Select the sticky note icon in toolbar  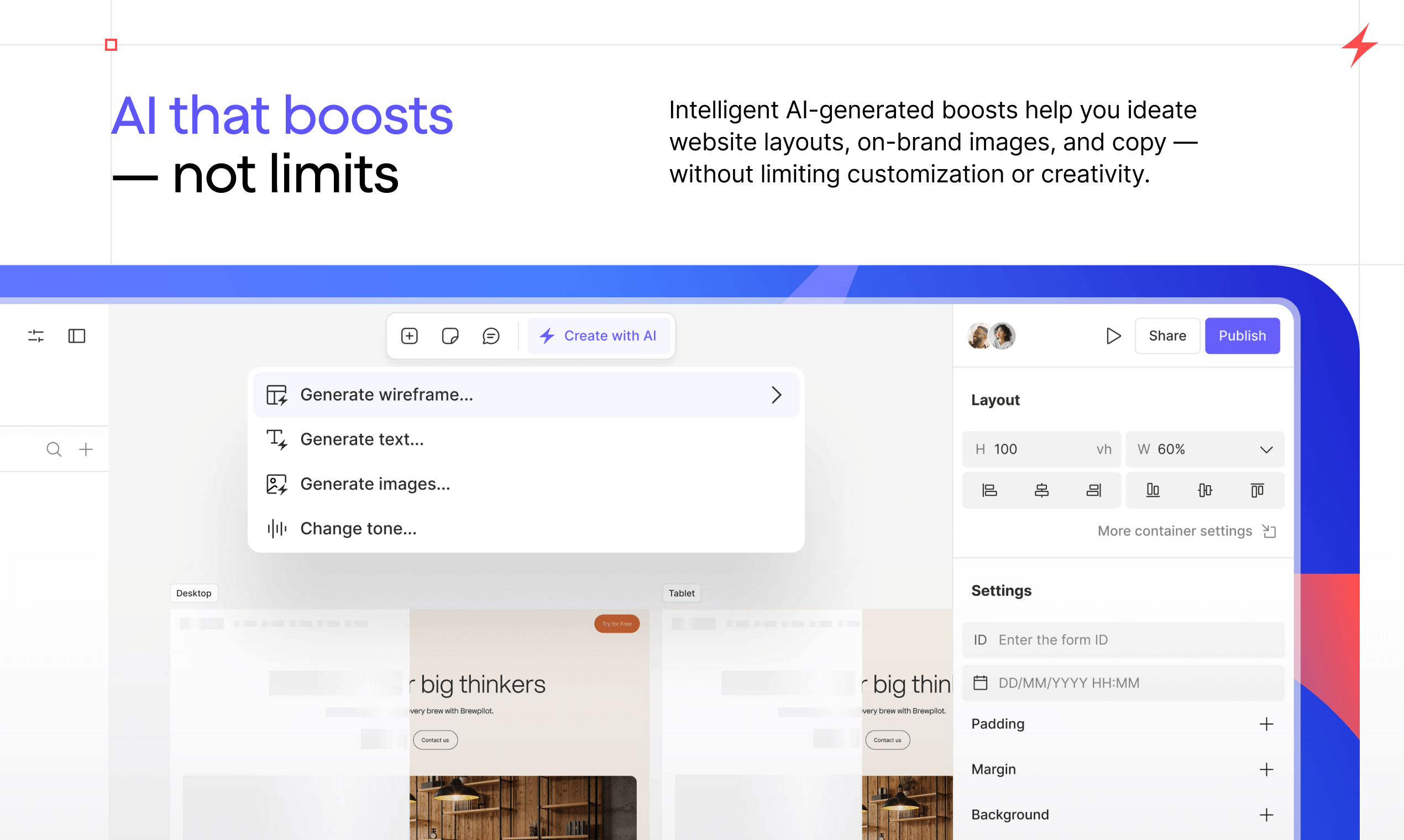450,335
